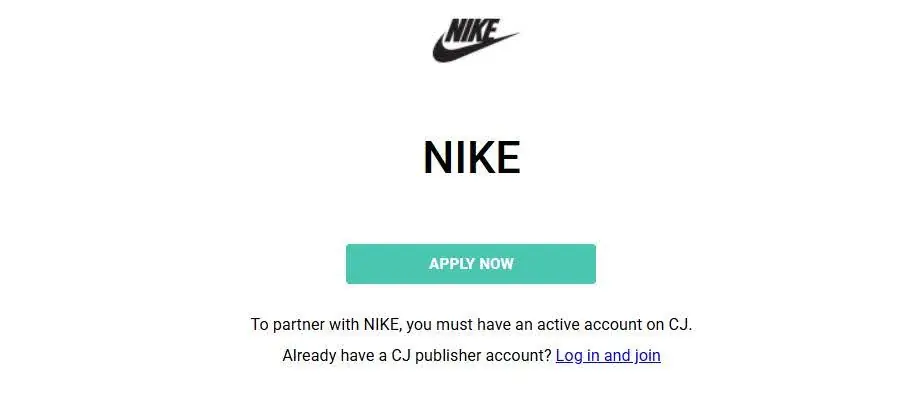Click "To partner with" at the sentence start
Image resolution: width=909 pixels, height=419 pixels.
point(297,324)
